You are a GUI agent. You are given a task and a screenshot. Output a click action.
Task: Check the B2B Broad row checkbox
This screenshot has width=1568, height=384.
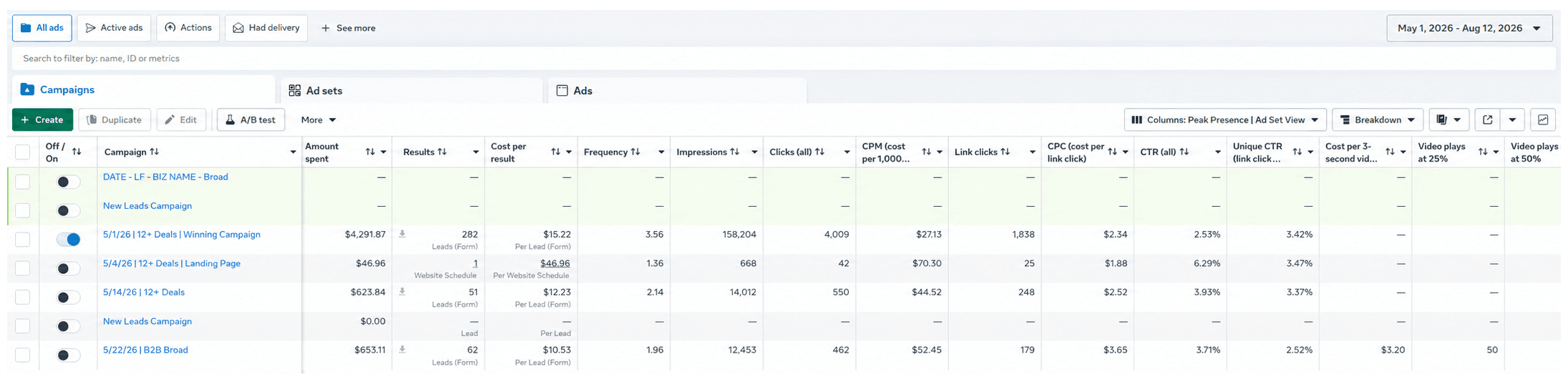[x=23, y=355]
